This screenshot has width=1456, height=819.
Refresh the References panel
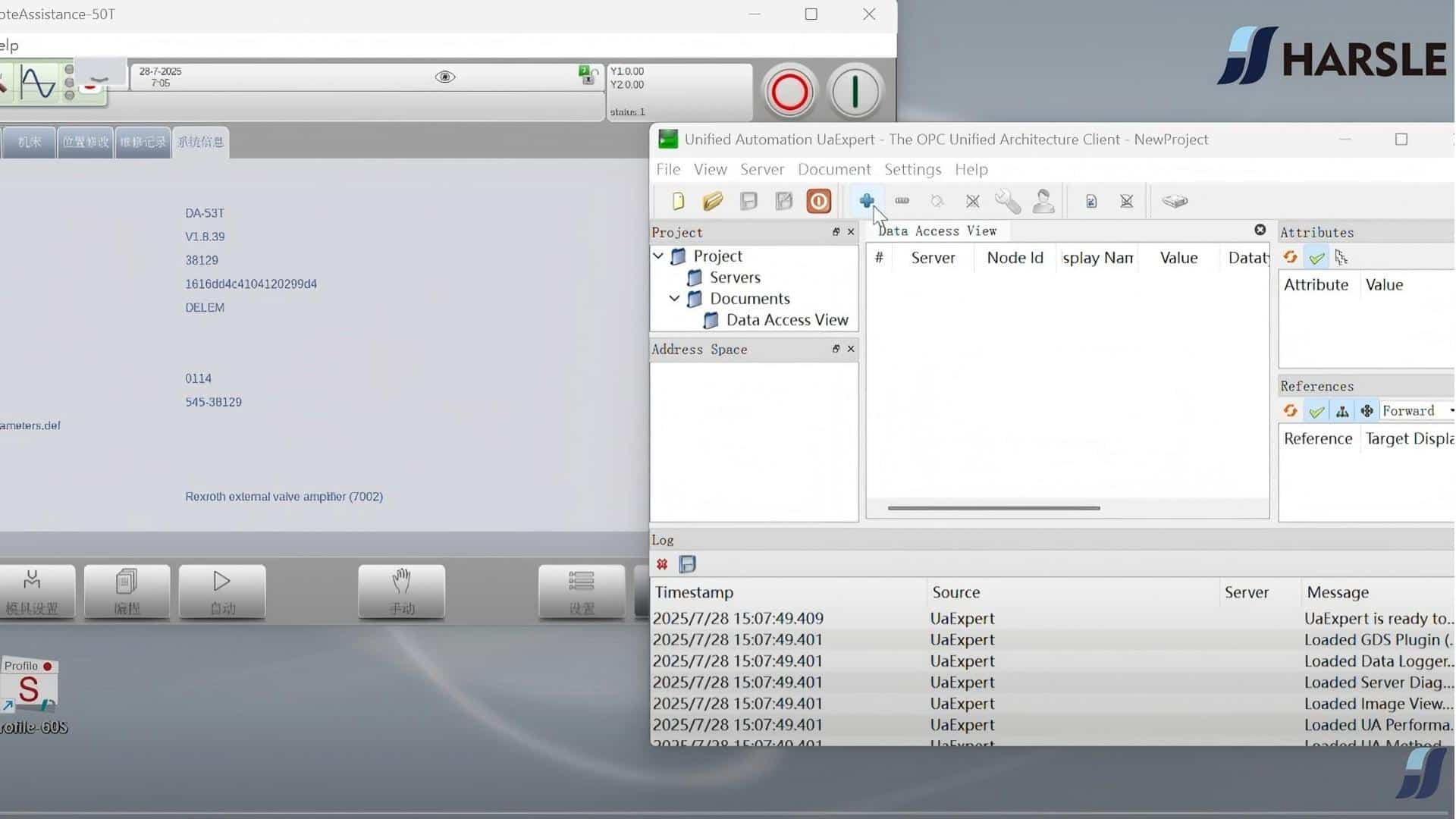1290,411
